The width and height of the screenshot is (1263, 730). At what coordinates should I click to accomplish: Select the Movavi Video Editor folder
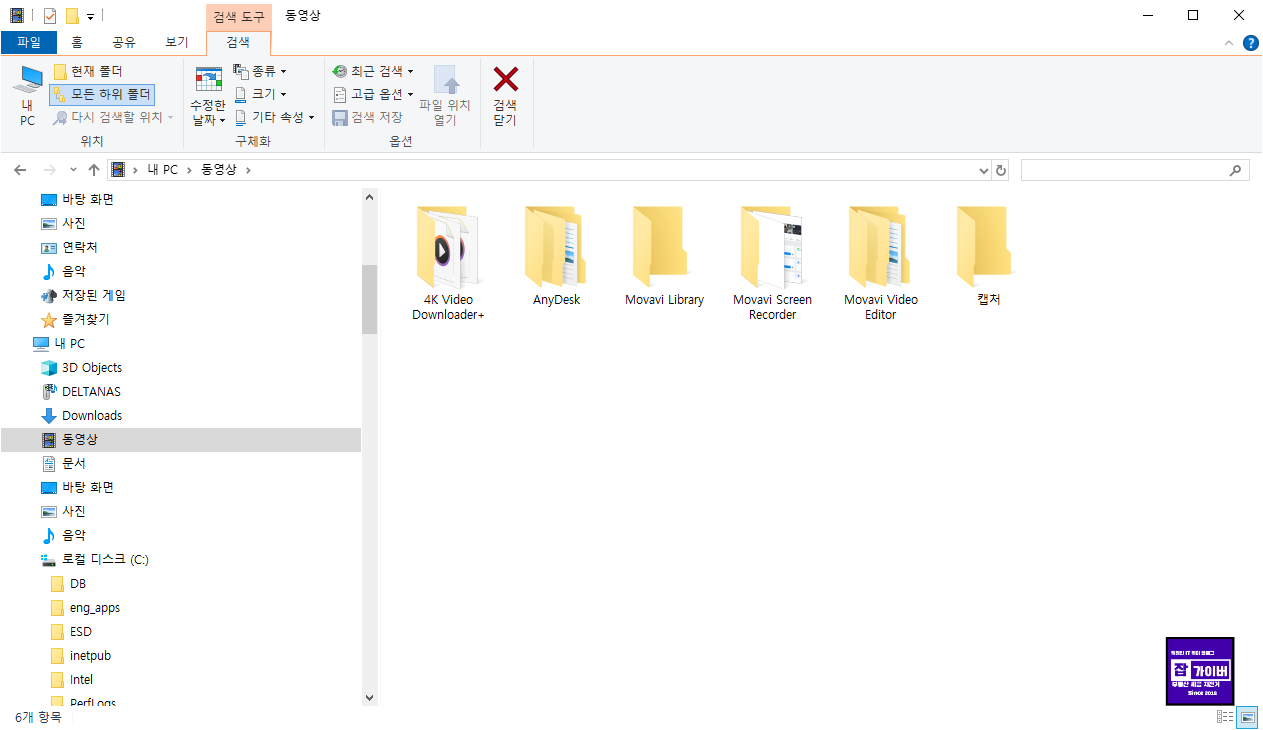[880, 263]
